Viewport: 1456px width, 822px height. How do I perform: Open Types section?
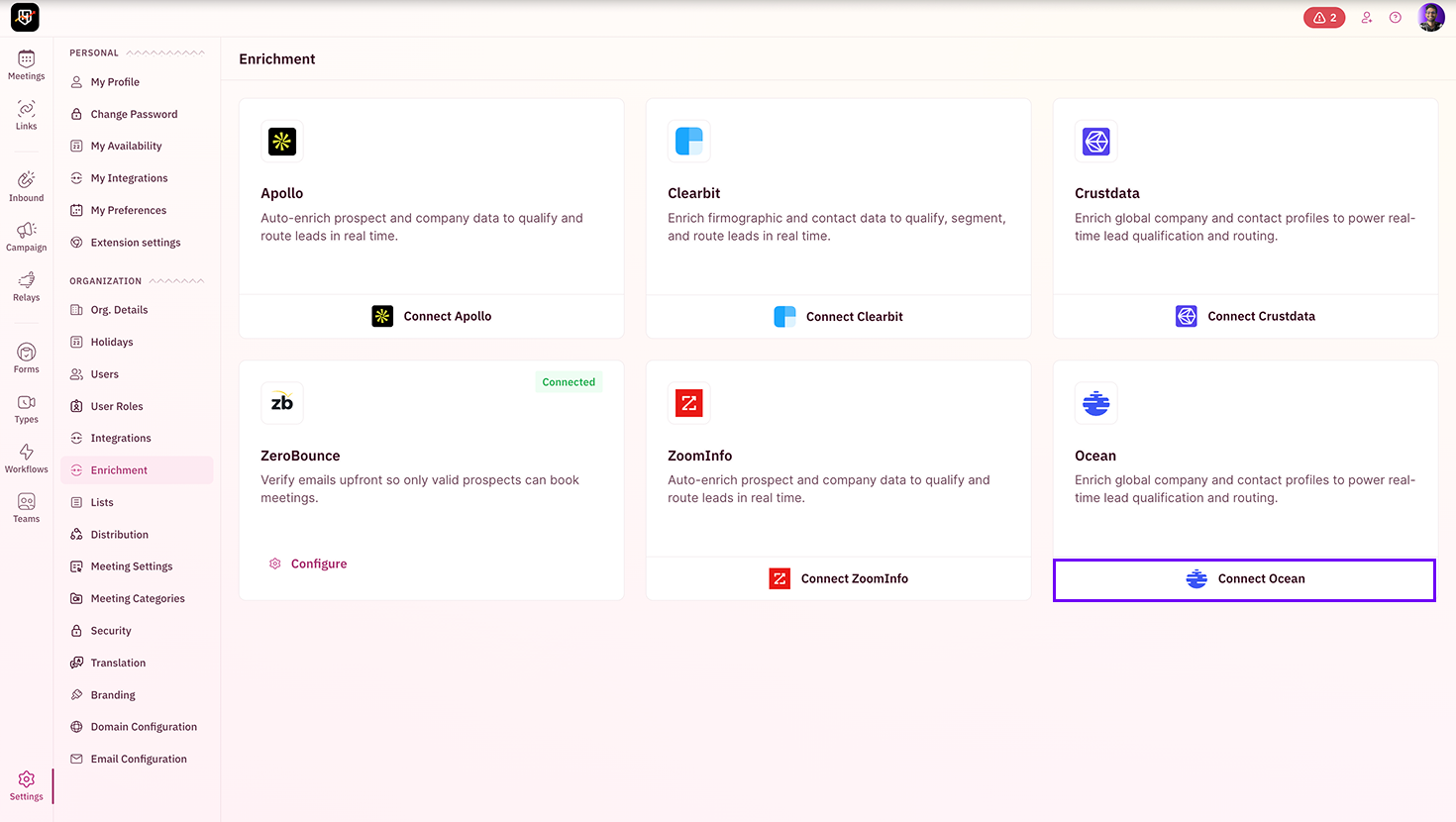26,408
